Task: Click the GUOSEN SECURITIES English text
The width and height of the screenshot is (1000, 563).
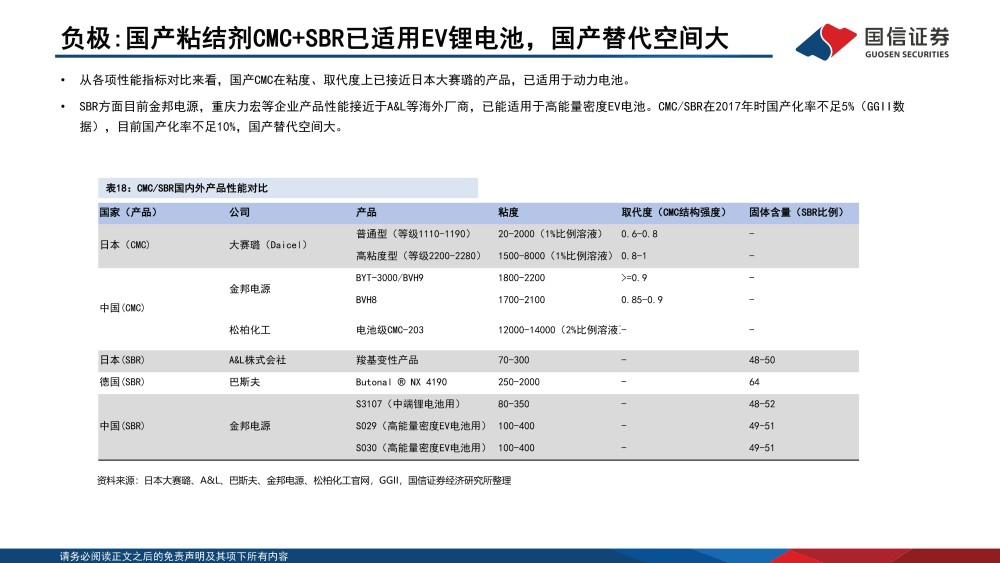Action: [907, 54]
